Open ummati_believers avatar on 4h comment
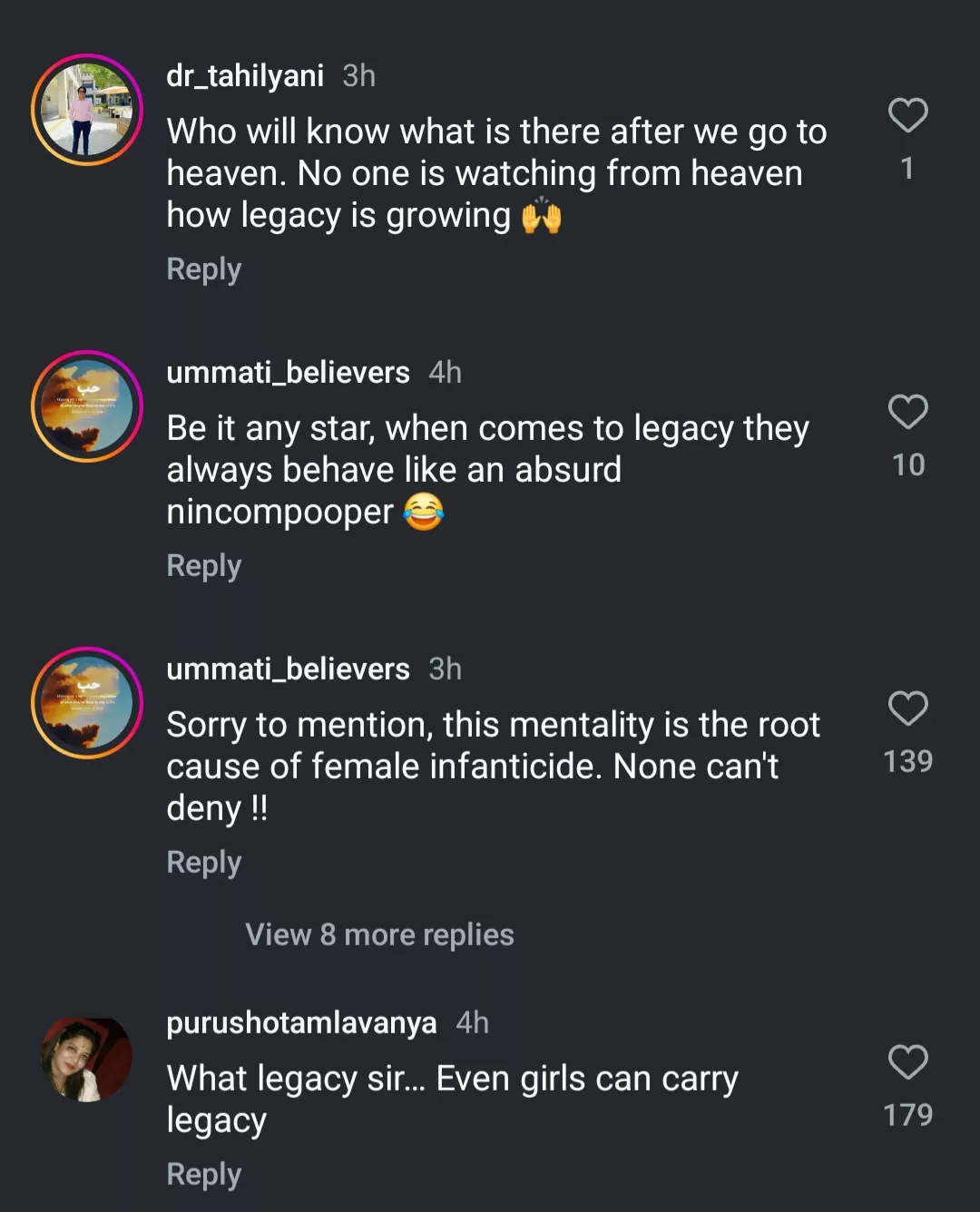980x1212 pixels. 87,406
